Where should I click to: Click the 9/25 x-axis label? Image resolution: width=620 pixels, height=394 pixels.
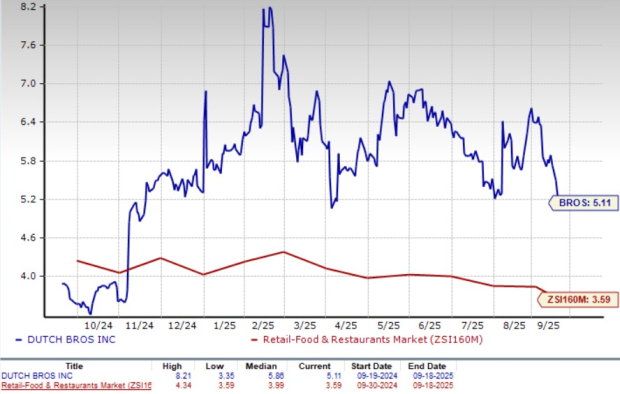(x=548, y=326)
